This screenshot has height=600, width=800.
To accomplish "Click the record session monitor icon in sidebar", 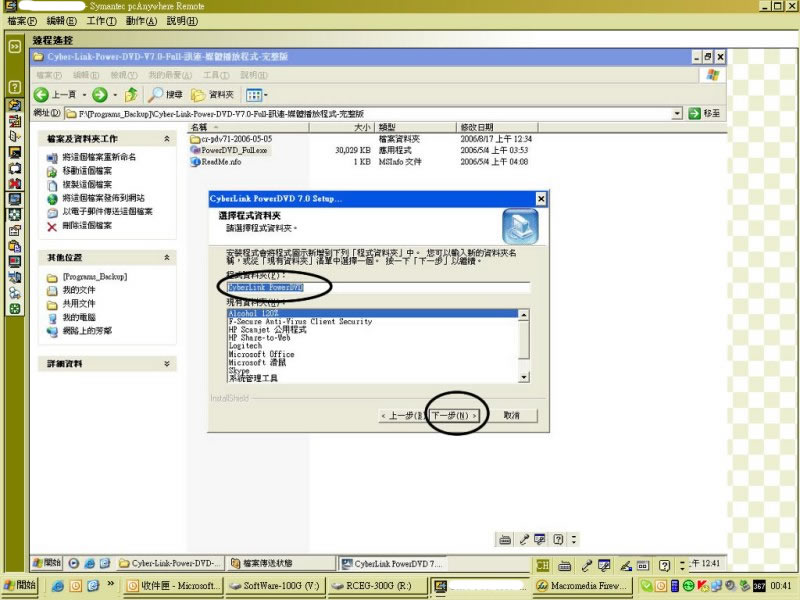I will coord(15,262).
